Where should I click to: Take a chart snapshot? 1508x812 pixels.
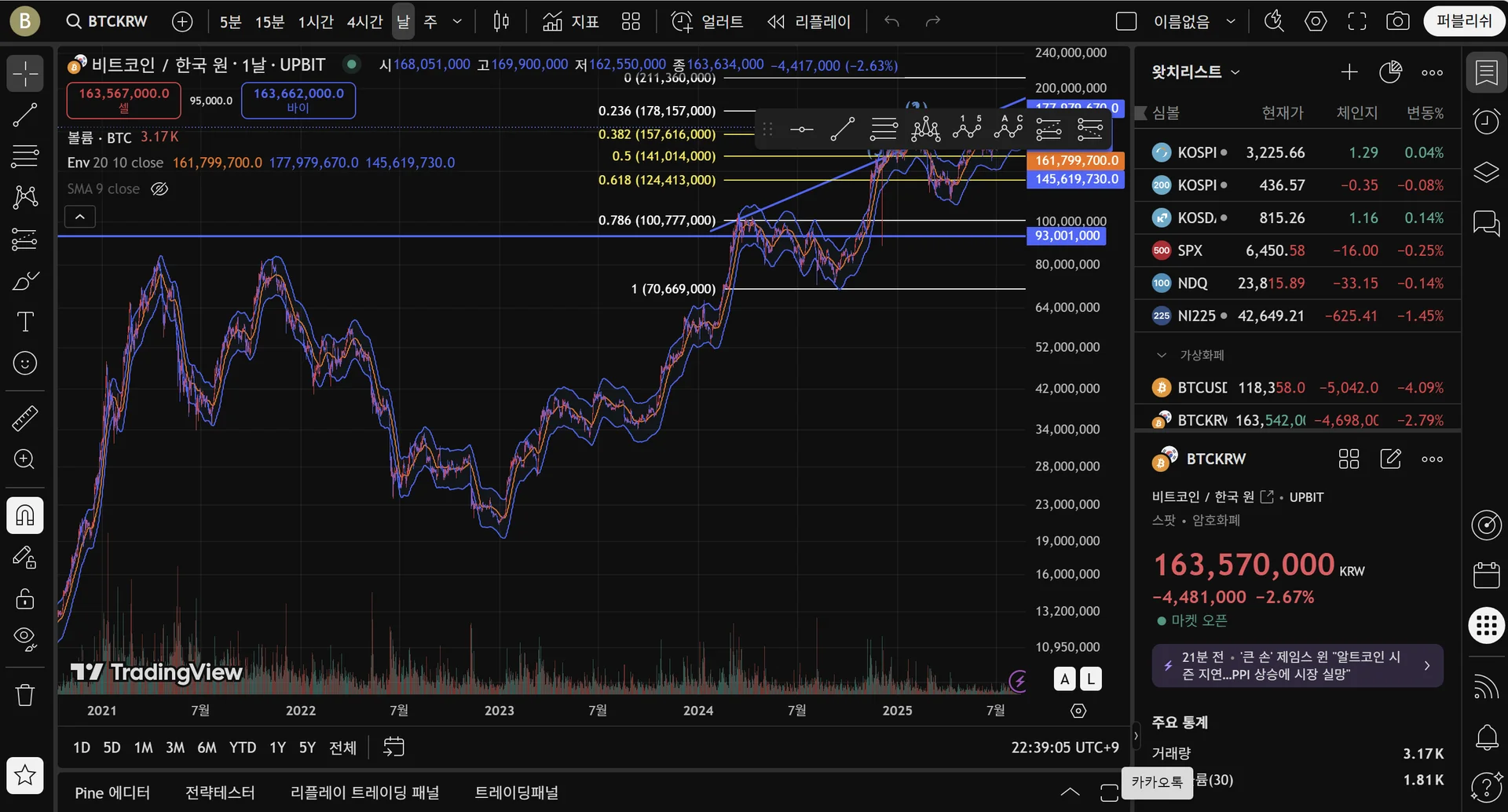tap(1398, 21)
